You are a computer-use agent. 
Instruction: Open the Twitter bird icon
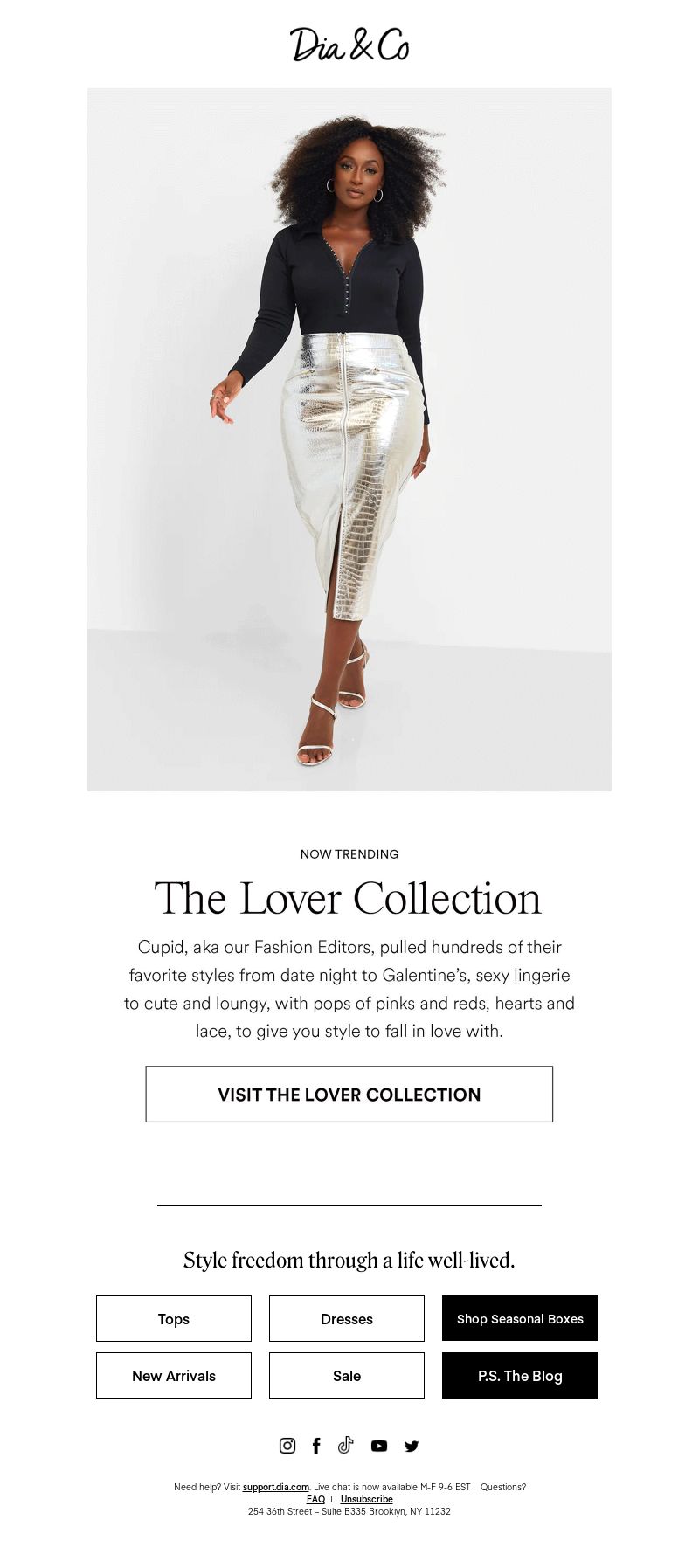coord(412,1446)
